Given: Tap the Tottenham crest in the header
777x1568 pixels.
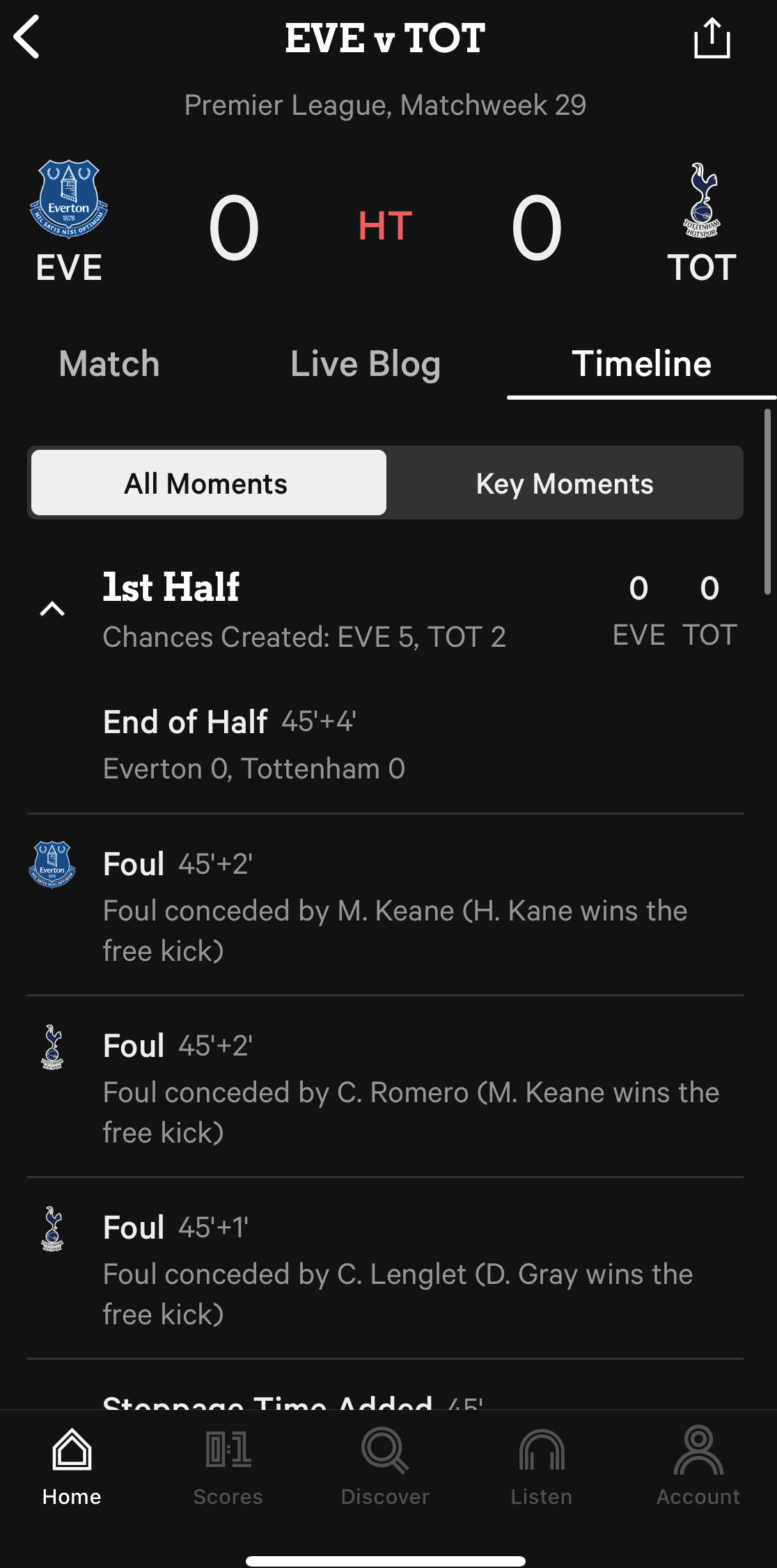Looking at the screenshot, I should (702, 201).
